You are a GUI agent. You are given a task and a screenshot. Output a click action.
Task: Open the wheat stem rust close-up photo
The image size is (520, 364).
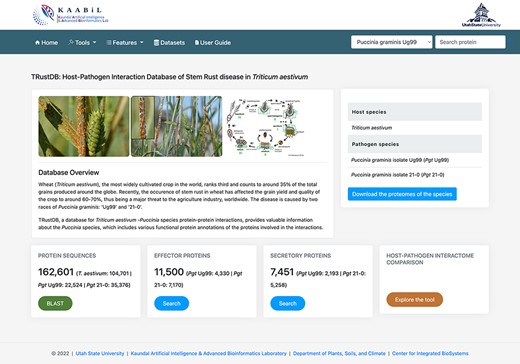84,126
